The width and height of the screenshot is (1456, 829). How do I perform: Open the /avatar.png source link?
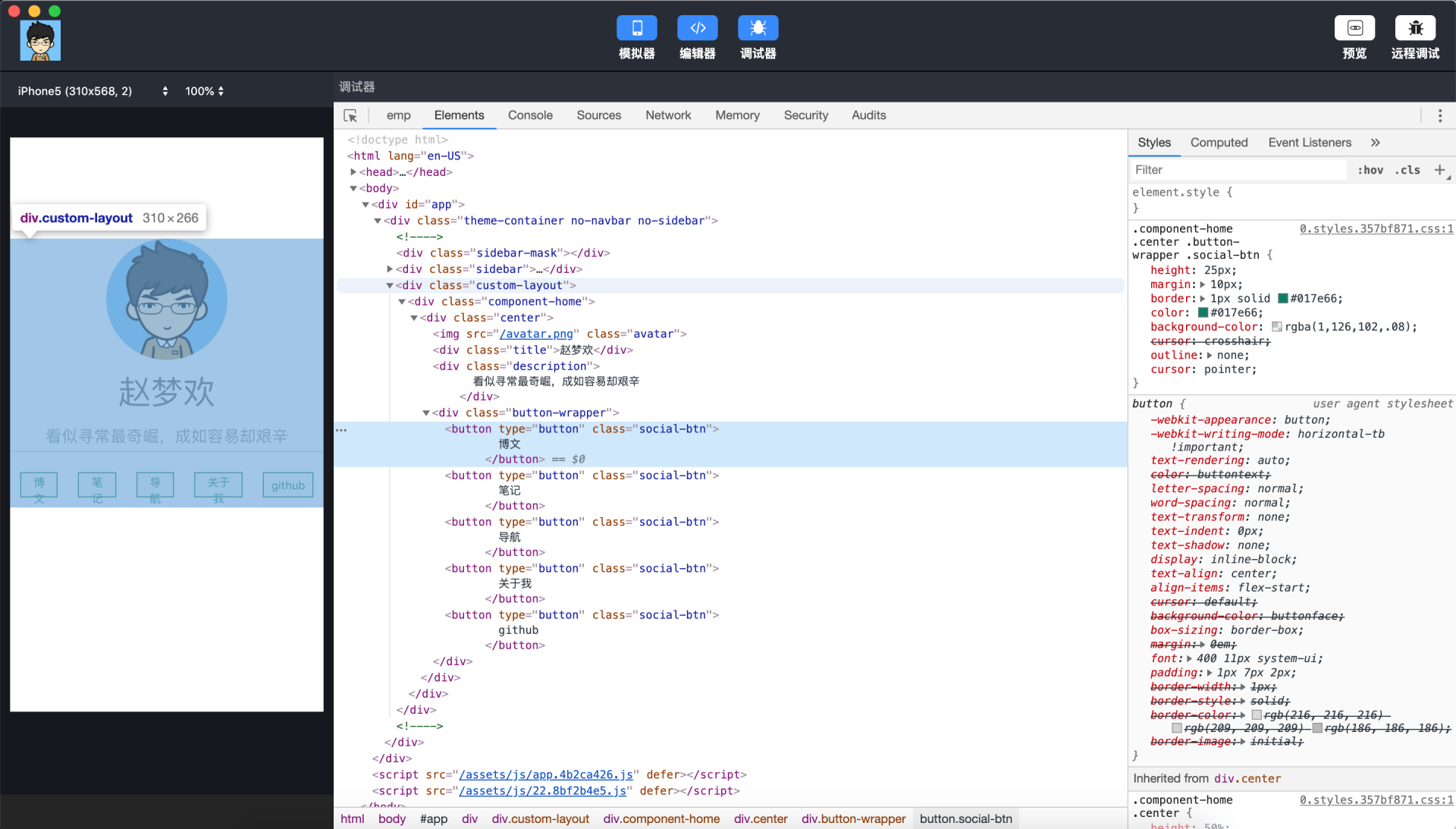coord(536,334)
